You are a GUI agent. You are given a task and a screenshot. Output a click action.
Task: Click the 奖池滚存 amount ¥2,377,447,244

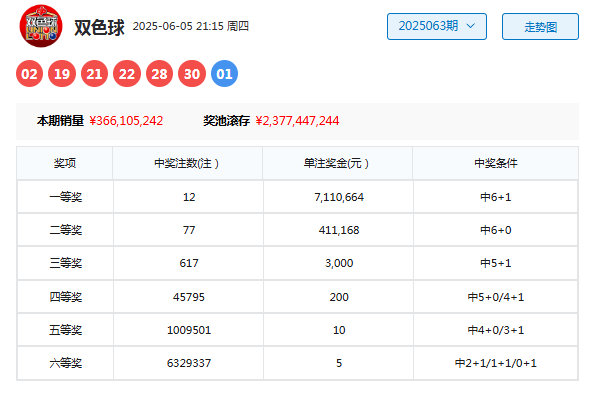click(297, 121)
